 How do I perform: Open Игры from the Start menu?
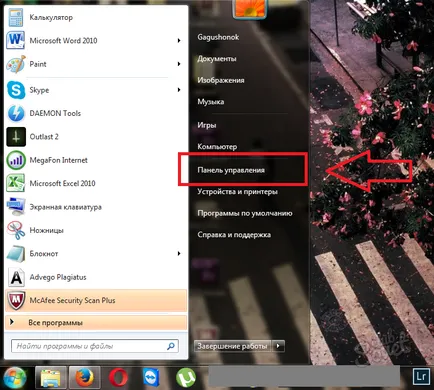[207, 125]
